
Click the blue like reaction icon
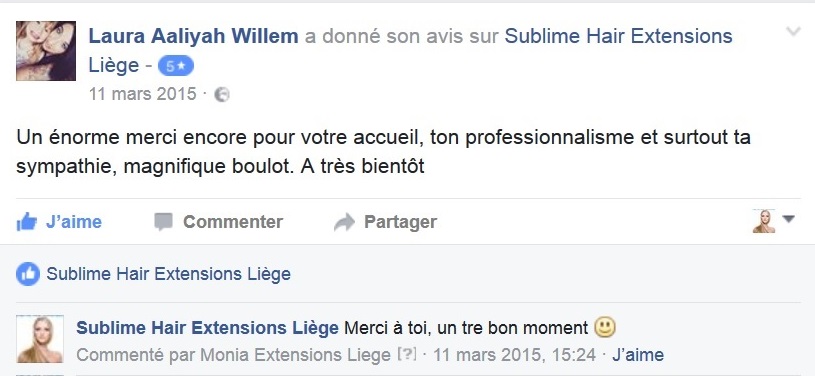point(28,274)
